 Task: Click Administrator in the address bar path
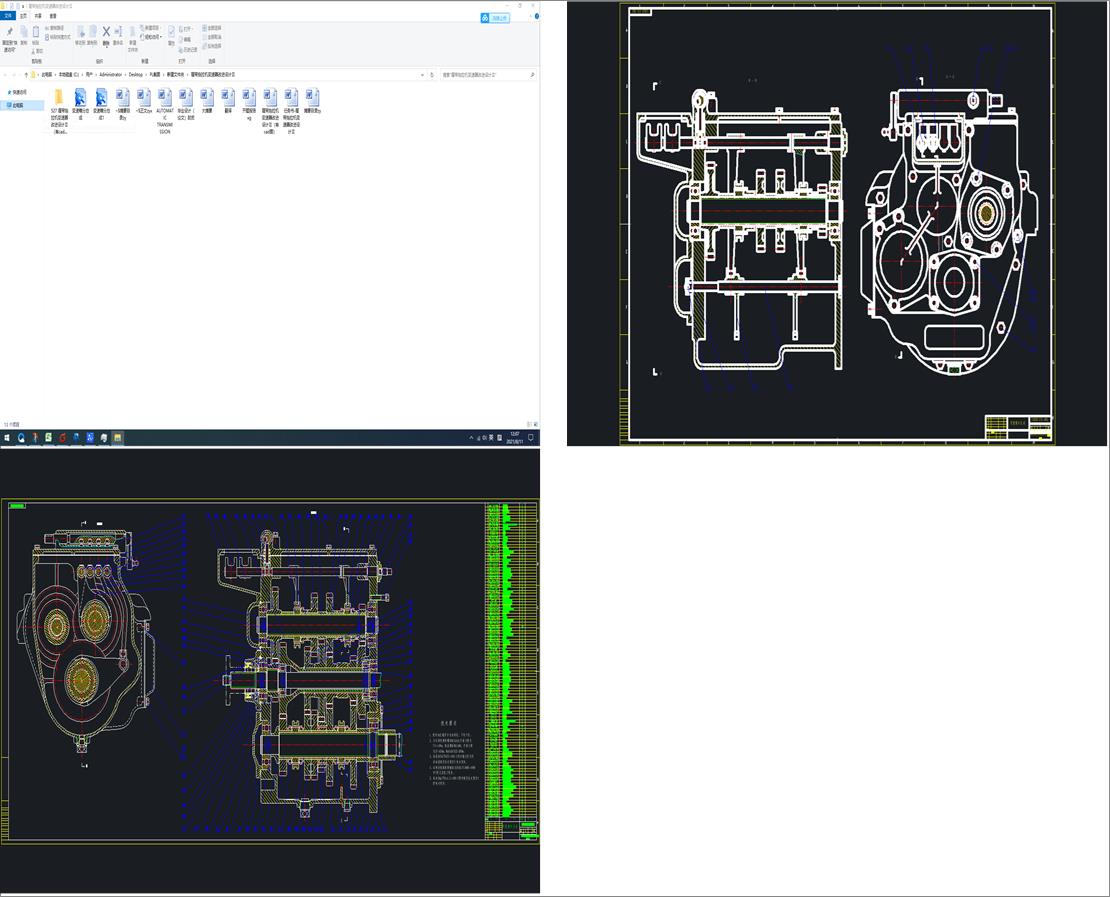tap(110, 74)
